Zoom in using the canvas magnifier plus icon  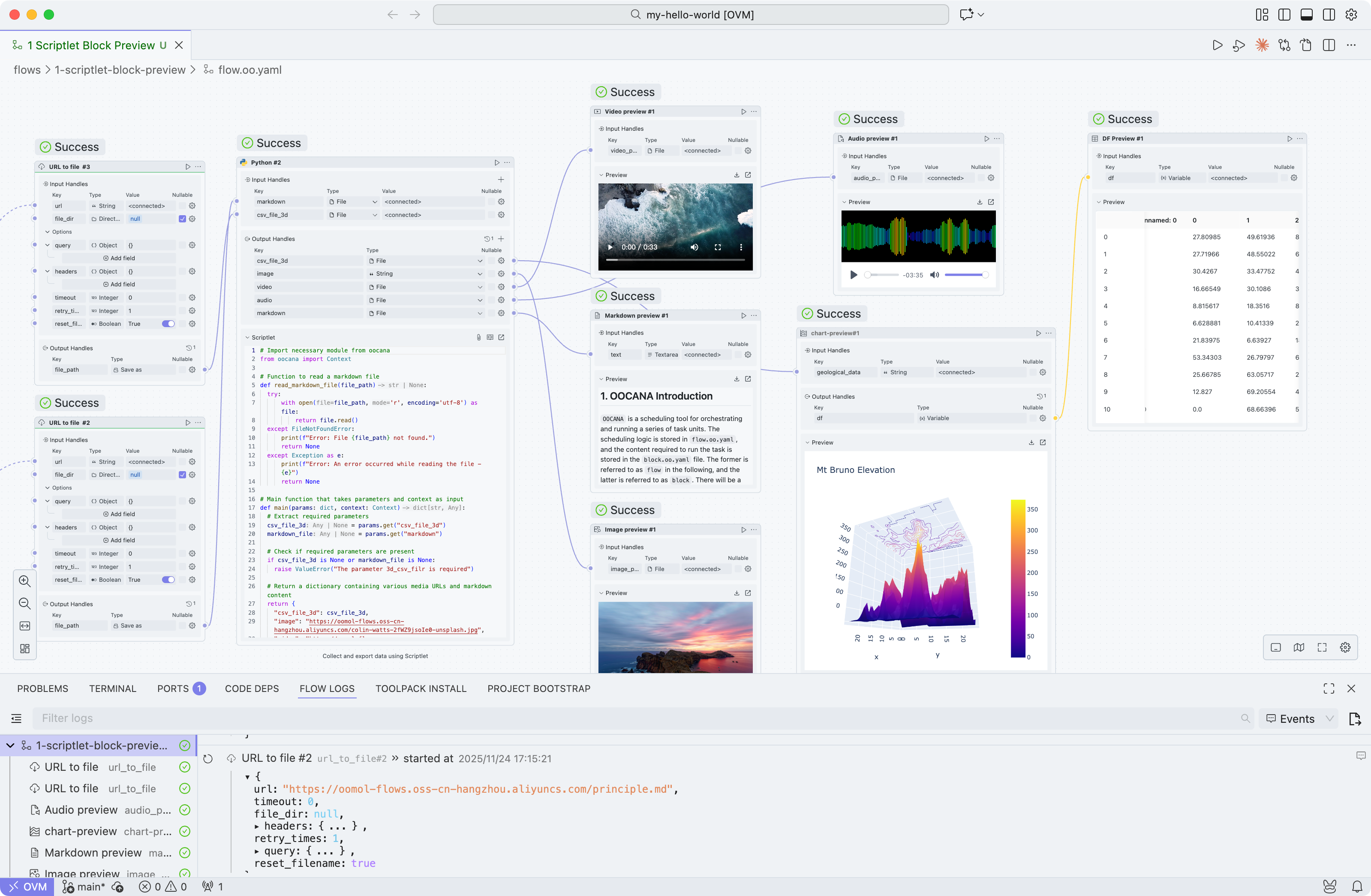click(24, 581)
